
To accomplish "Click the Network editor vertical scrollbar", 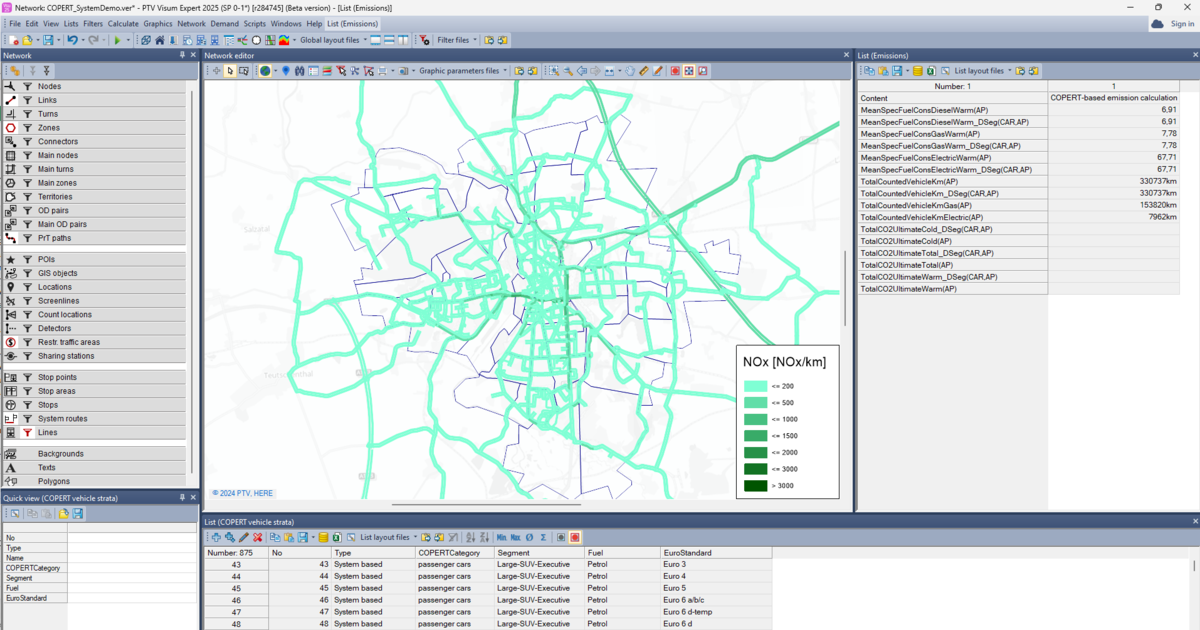I will coord(846,287).
